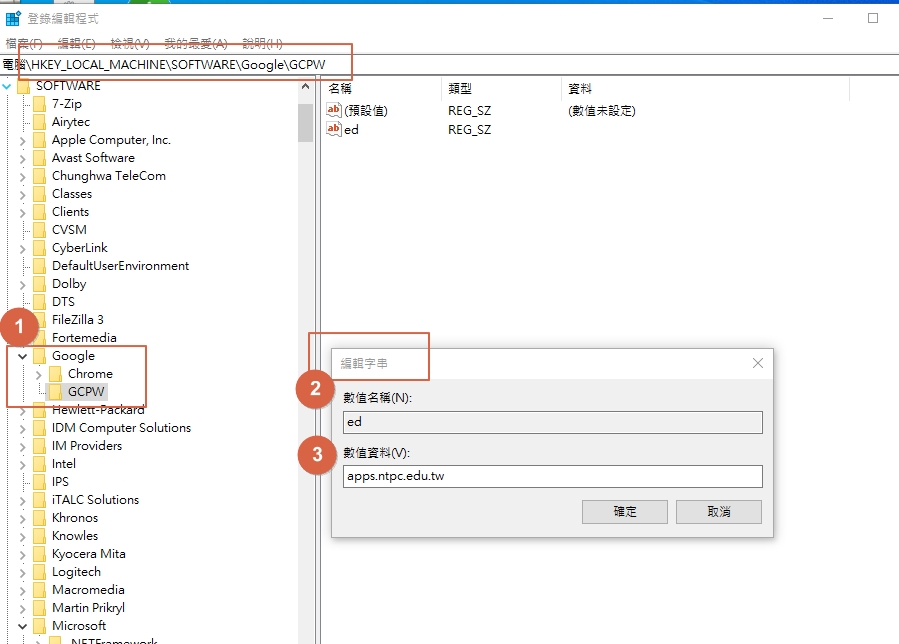
Task: Select the DefaultUserEnvironment folder icon
Action: pyautogui.click(x=40, y=266)
